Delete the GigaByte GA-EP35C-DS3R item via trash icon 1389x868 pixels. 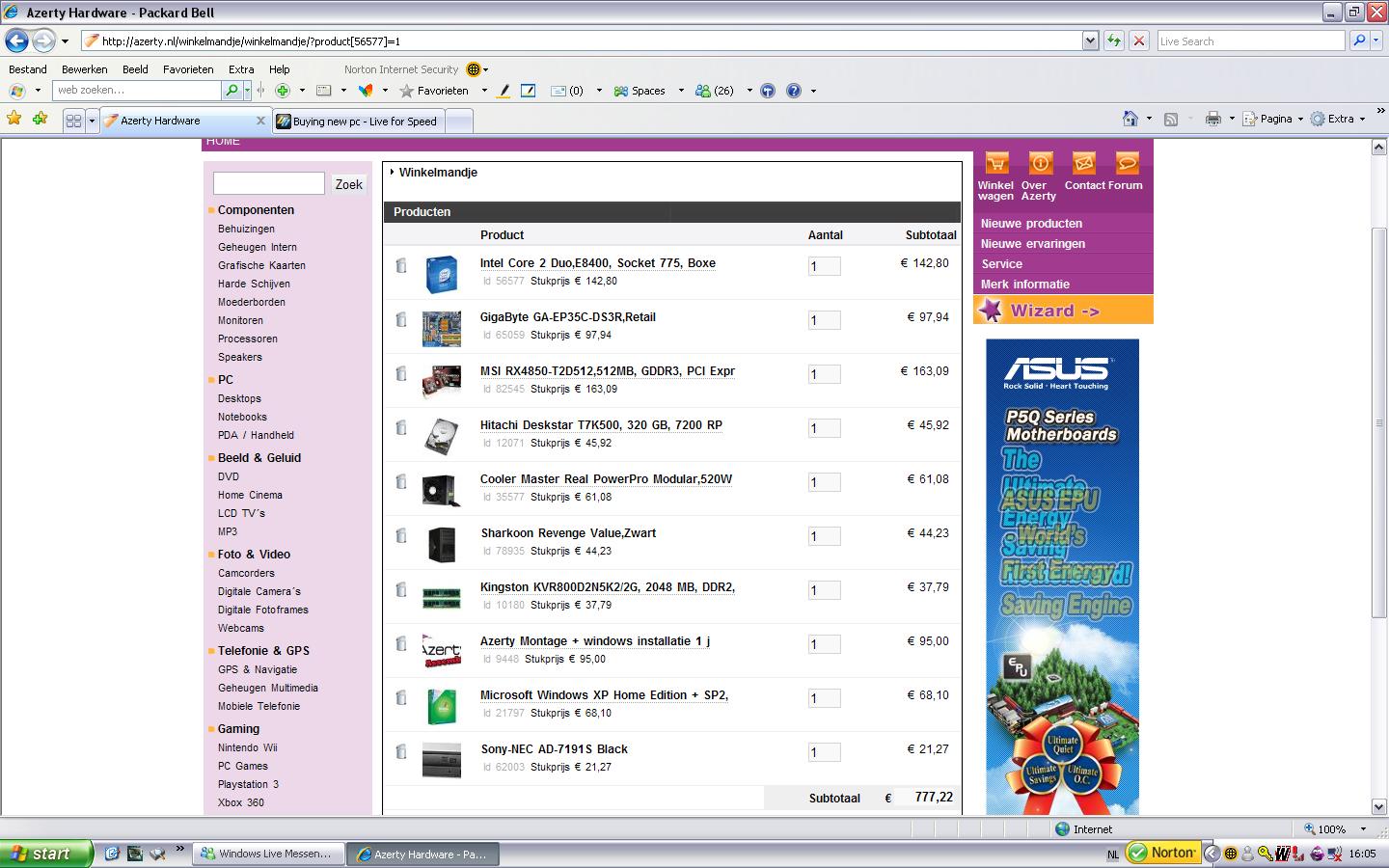[x=401, y=319]
